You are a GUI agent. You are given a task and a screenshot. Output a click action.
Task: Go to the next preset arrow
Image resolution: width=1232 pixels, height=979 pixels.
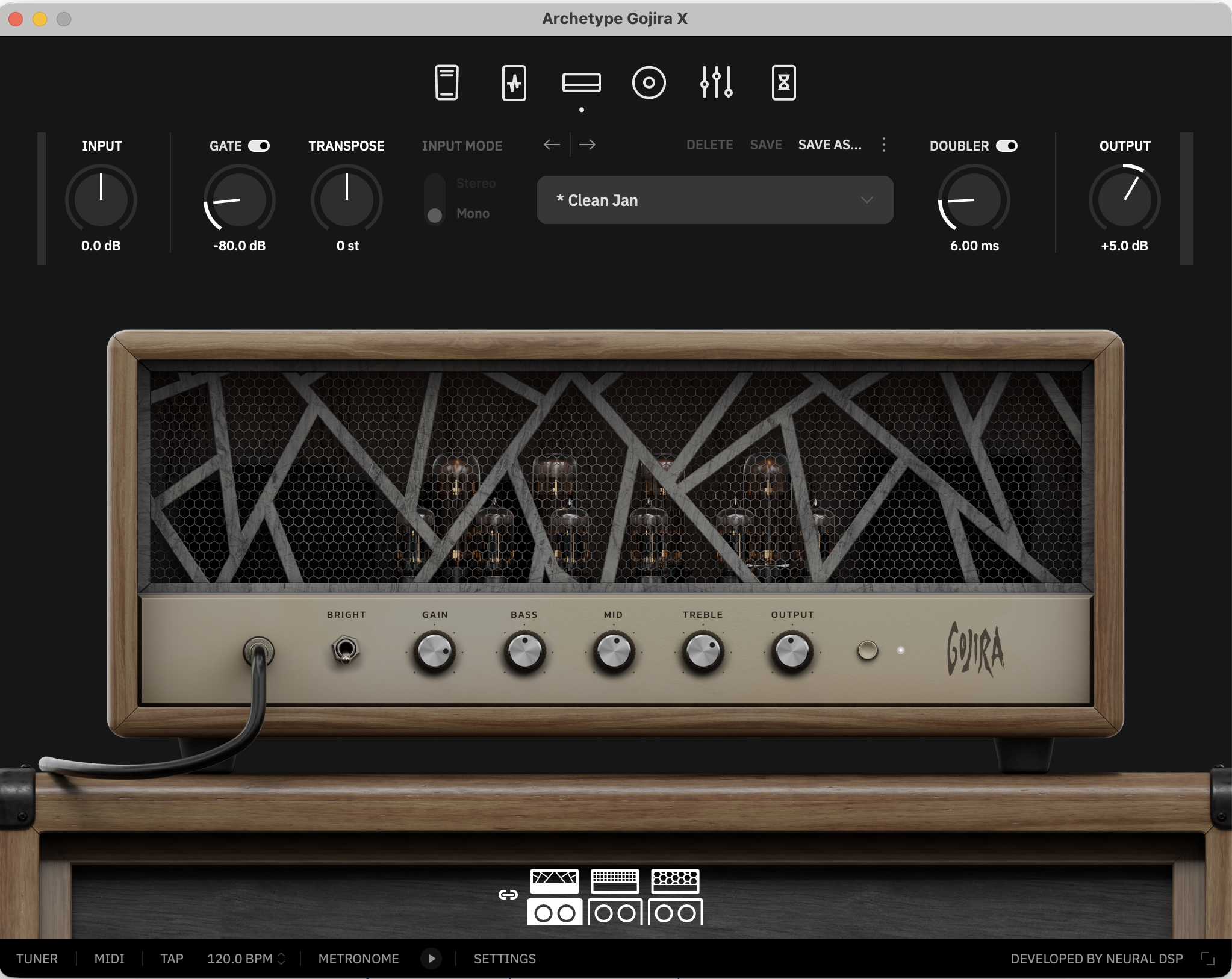pos(587,145)
